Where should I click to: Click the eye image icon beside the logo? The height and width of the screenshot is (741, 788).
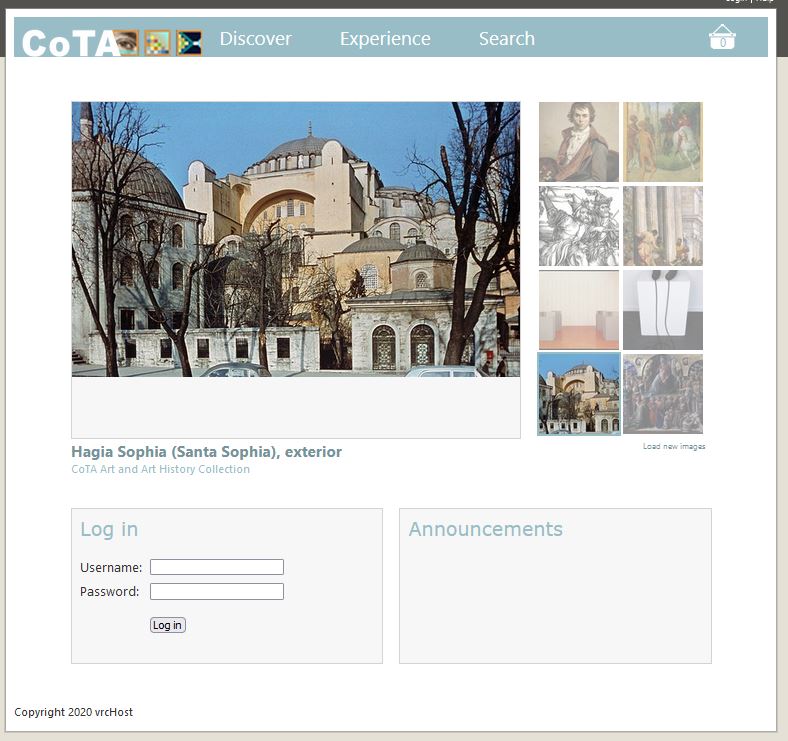click(x=126, y=43)
